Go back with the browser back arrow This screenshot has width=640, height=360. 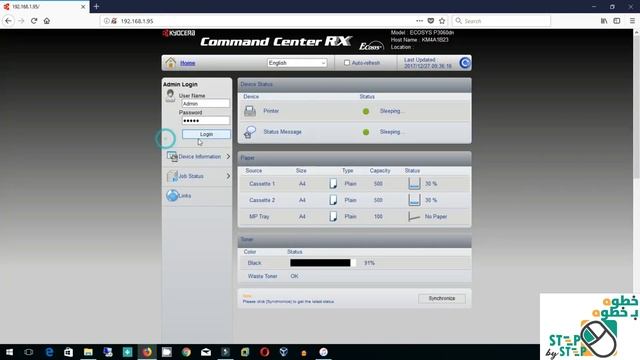pos(9,21)
